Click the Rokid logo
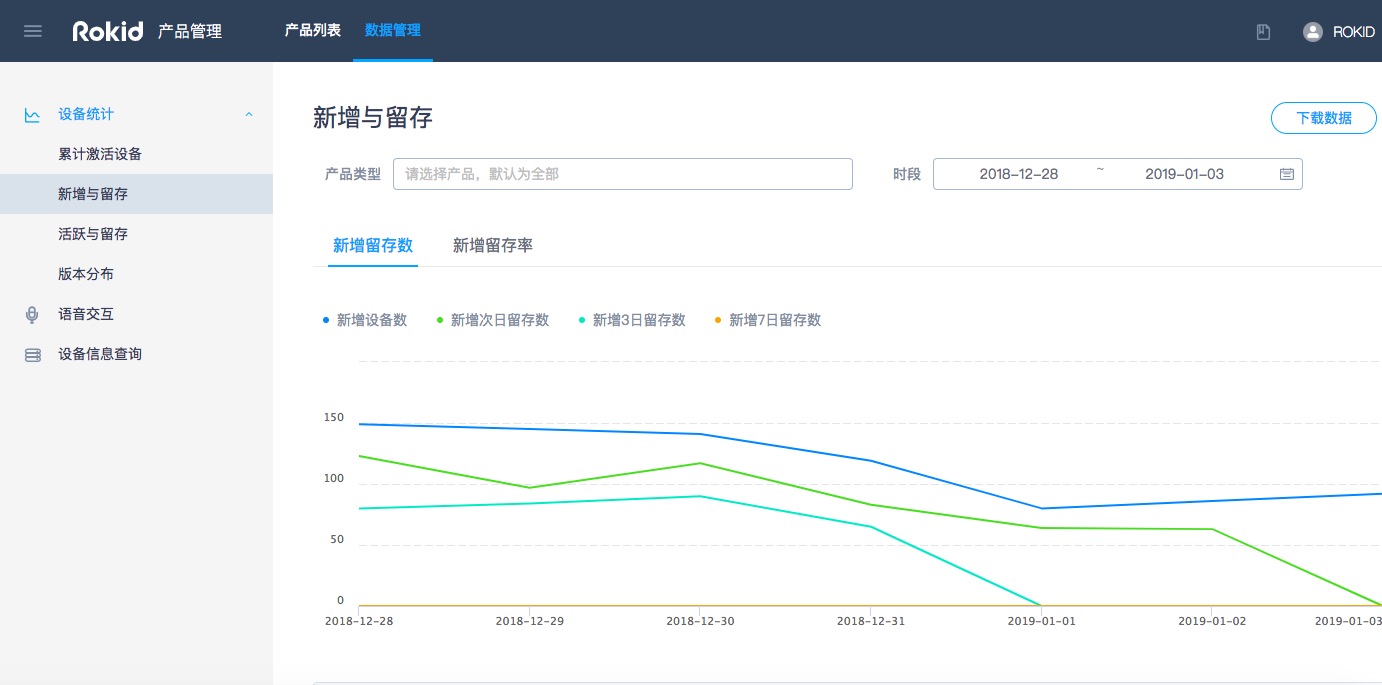 tap(108, 31)
